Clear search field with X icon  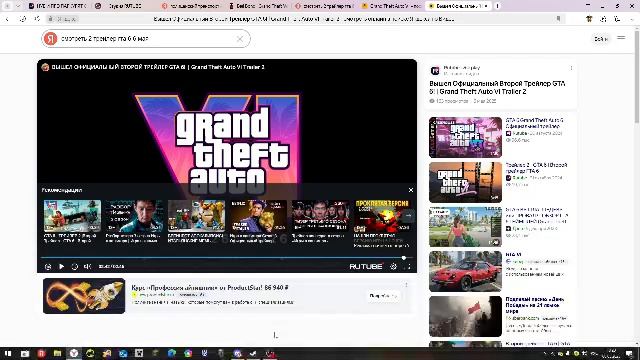(240, 39)
